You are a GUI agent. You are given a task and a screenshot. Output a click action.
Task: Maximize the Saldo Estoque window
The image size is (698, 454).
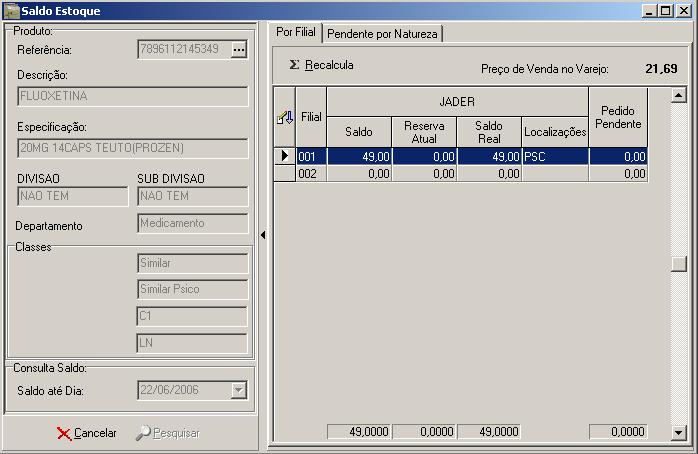point(666,11)
